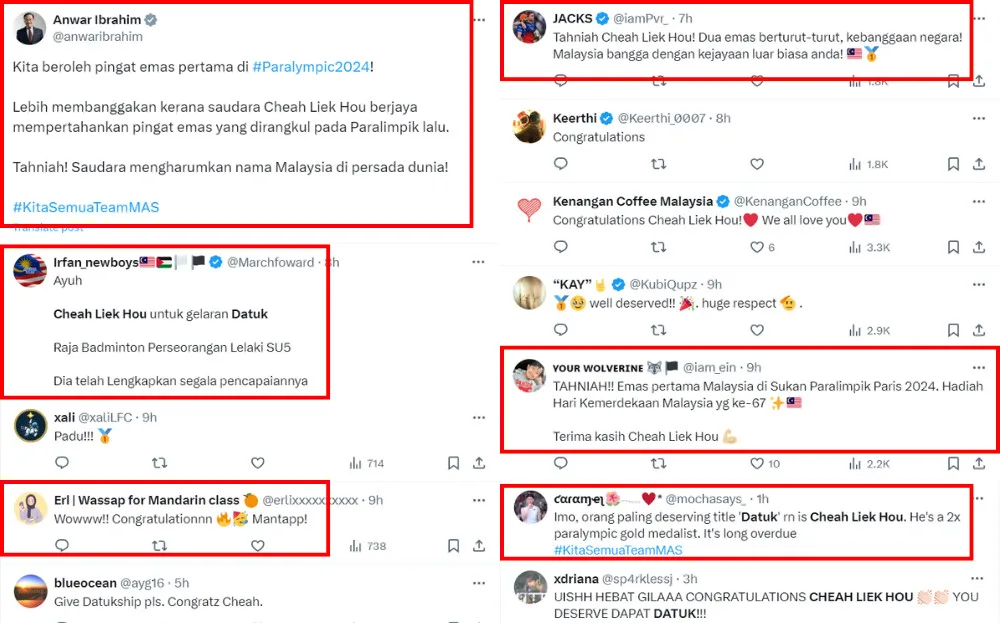
Task: Retweet Keerthi's Congratulations tweet
Action: tap(658, 164)
